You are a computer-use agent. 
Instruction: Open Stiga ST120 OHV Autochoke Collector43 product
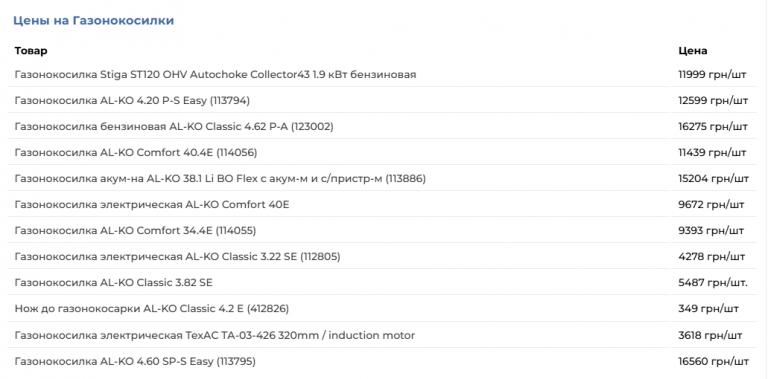click(215, 74)
